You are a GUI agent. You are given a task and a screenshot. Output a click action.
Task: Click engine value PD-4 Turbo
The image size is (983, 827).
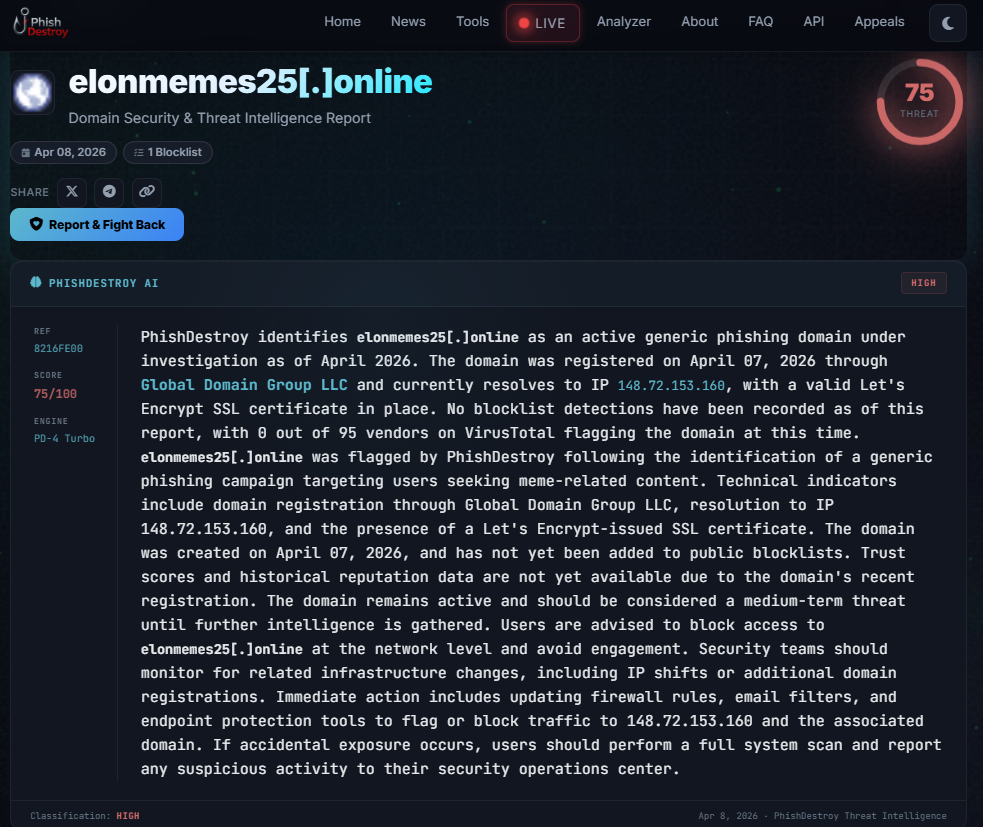(x=64, y=438)
